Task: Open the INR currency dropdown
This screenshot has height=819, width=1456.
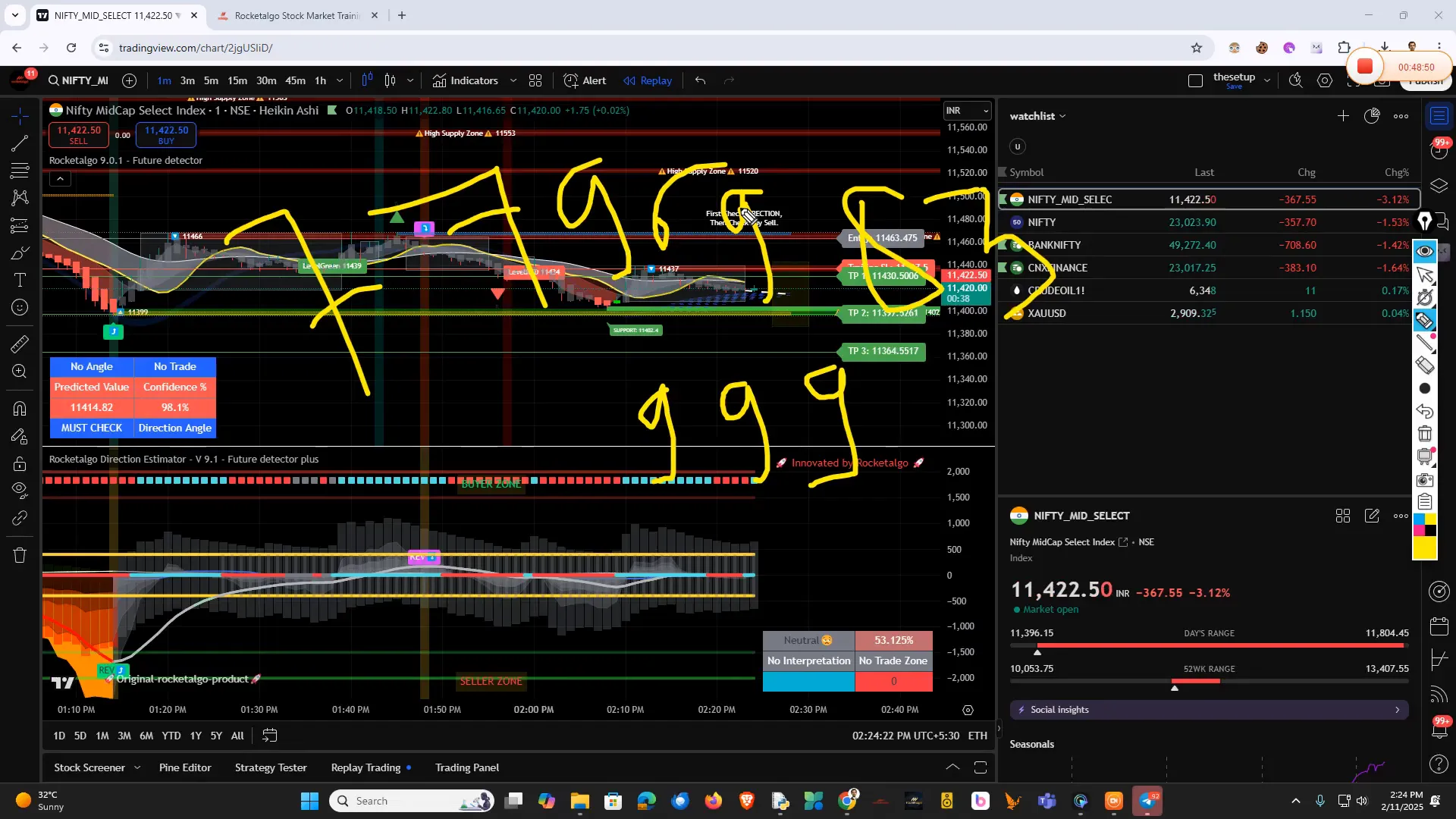Action: coord(966,111)
